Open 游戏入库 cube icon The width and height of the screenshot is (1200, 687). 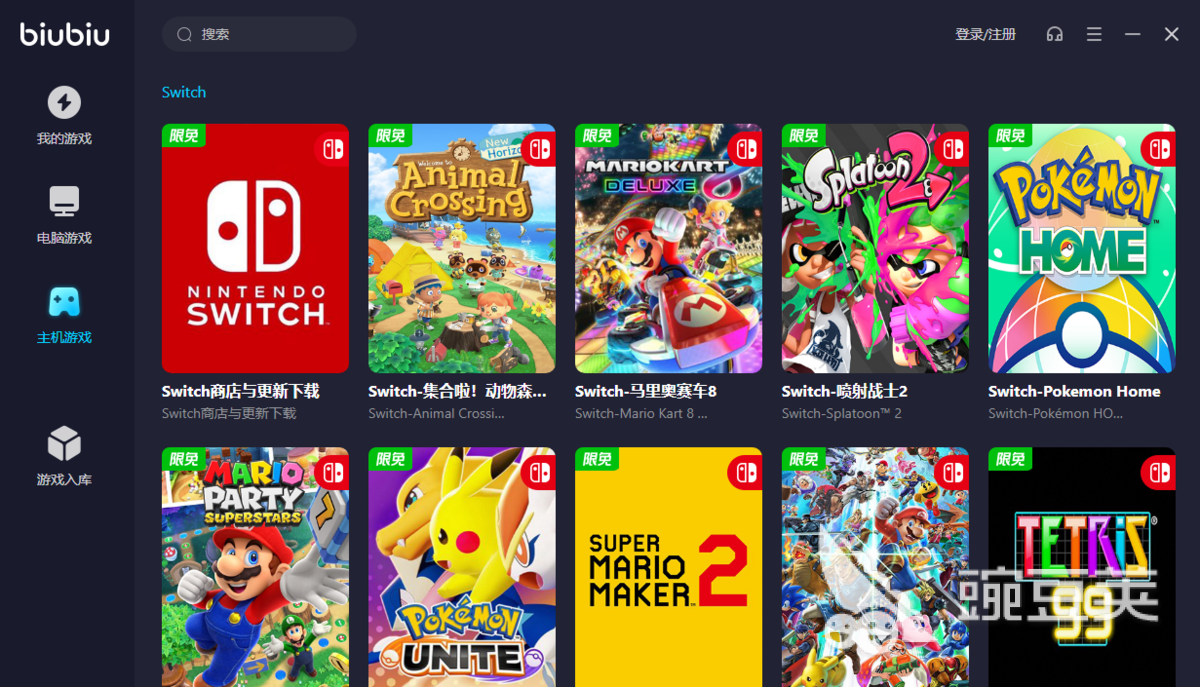[64, 444]
